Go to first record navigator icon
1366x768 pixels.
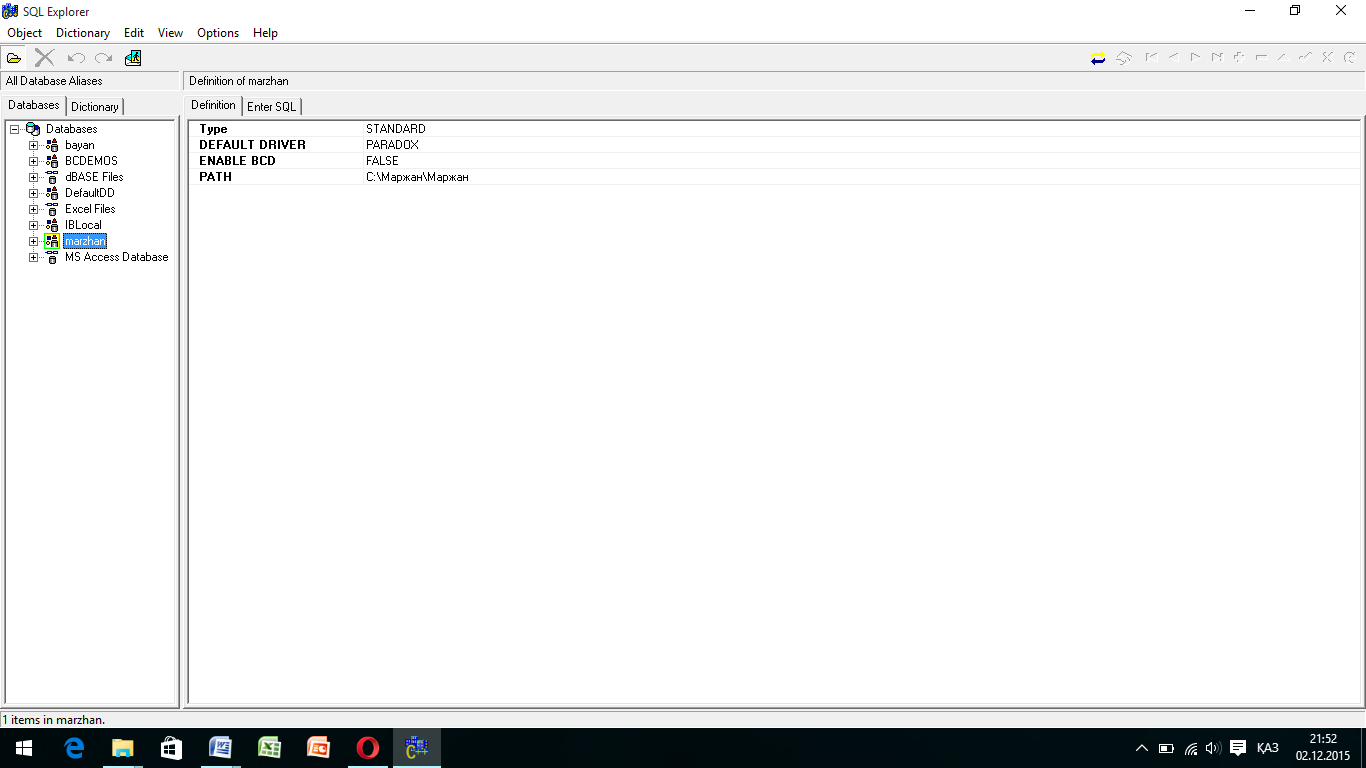(x=1152, y=58)
